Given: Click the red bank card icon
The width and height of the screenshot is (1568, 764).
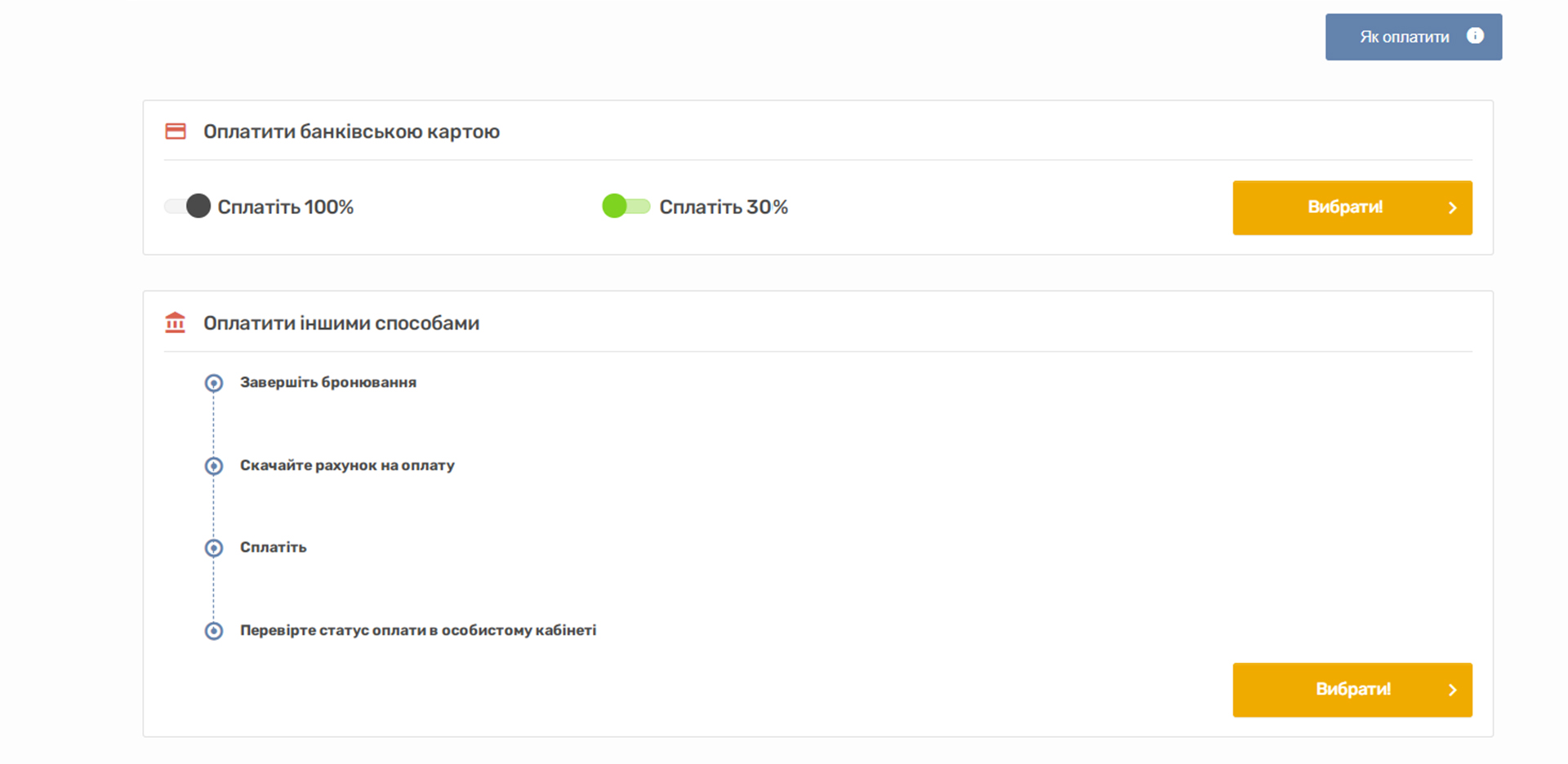Looking at the screenshot, I should click(176, 131).
